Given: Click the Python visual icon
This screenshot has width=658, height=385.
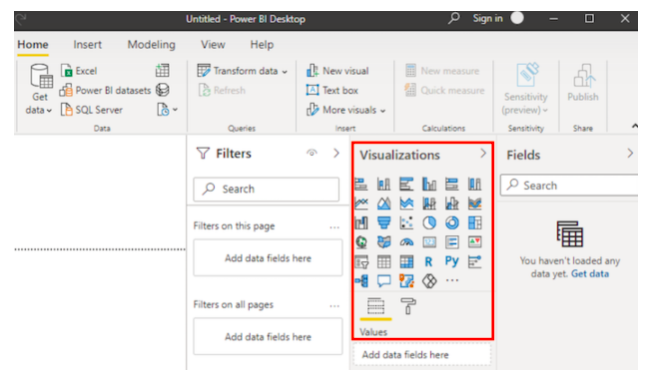Looking at the screenshot, I should (x=452, y=262).
